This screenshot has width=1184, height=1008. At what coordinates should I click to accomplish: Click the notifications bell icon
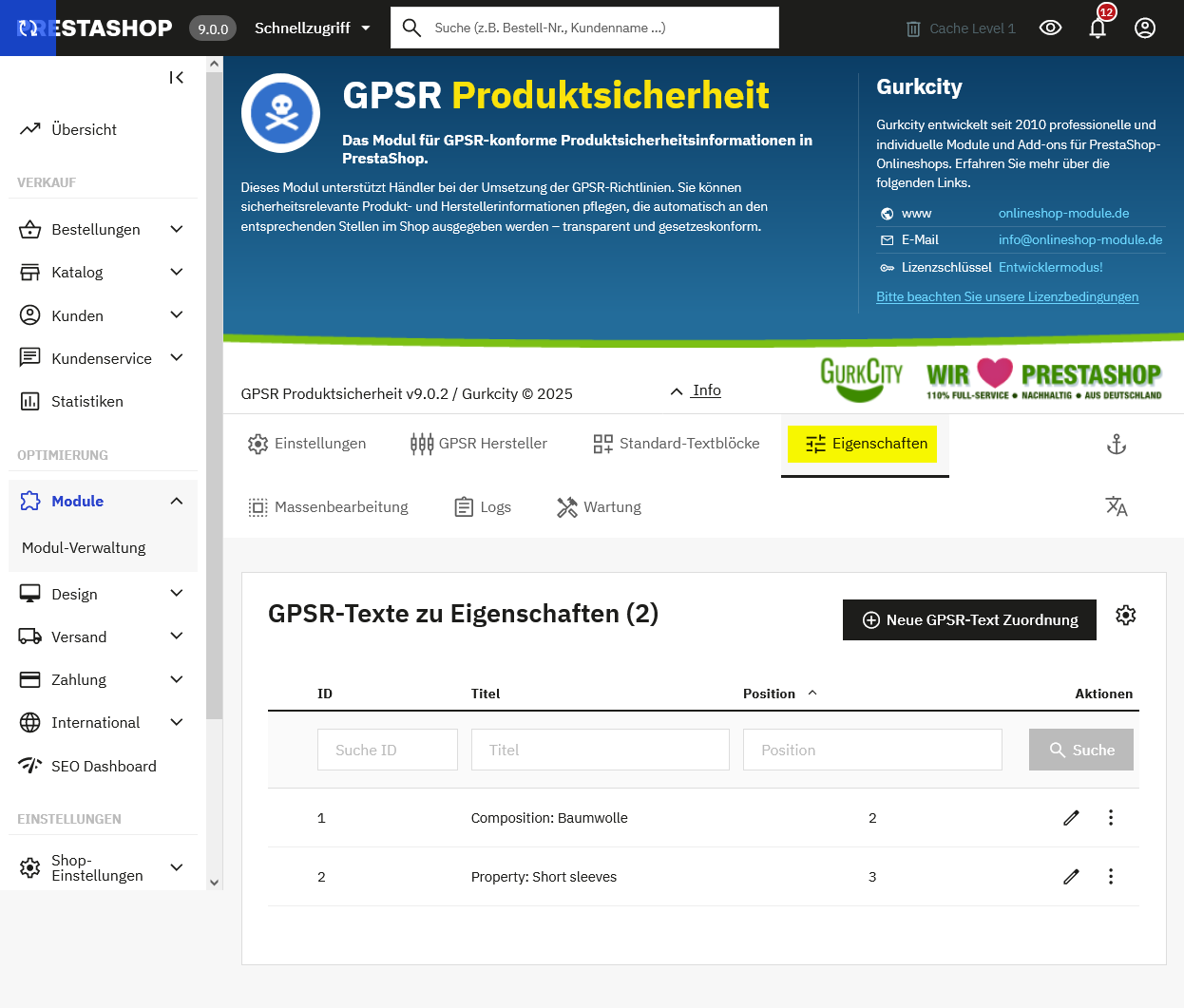[x=1098, y=29]
